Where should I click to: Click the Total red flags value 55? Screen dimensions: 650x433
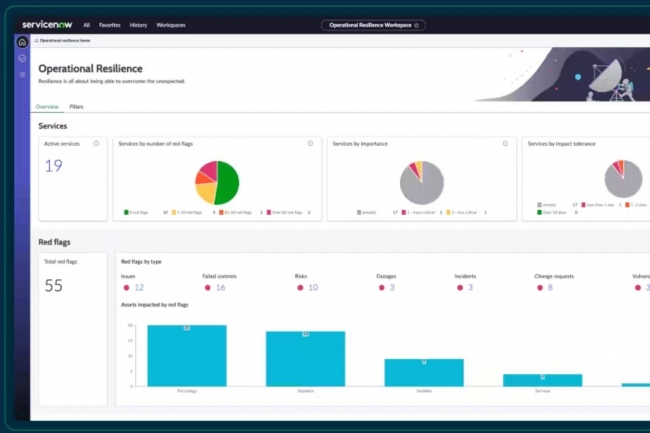pyautogui.click(x=54, y=285)
